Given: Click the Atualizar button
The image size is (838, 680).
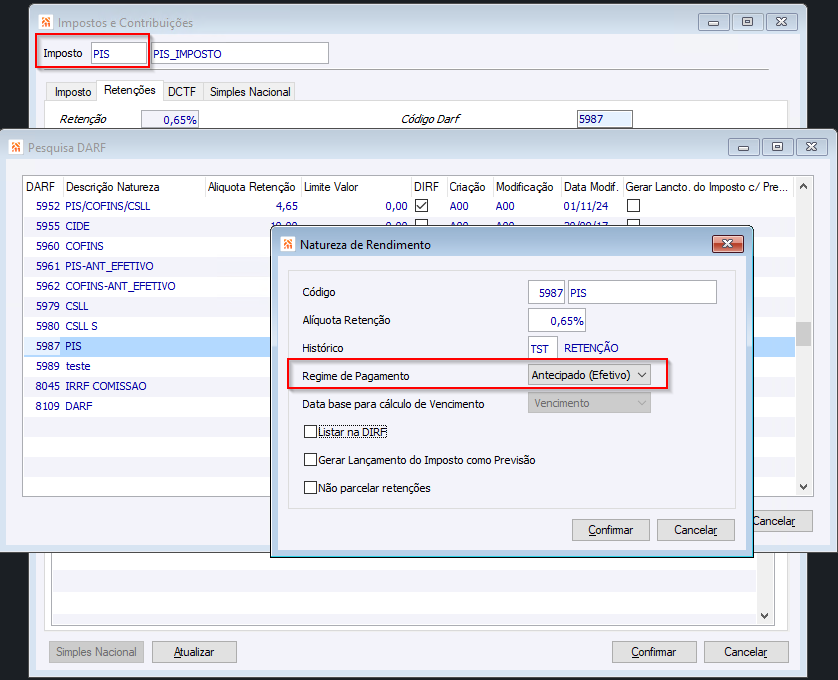Looking at the screenshot, I should pyautogui.click(x=194, y=652).
